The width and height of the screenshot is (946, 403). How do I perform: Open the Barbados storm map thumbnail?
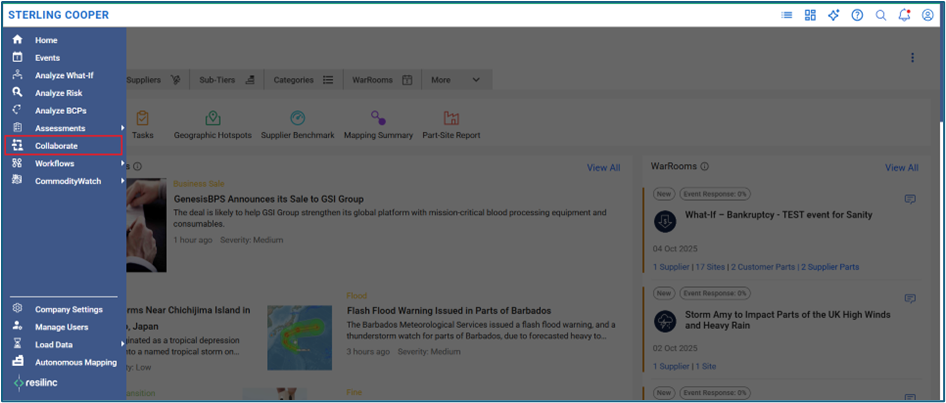299,337
